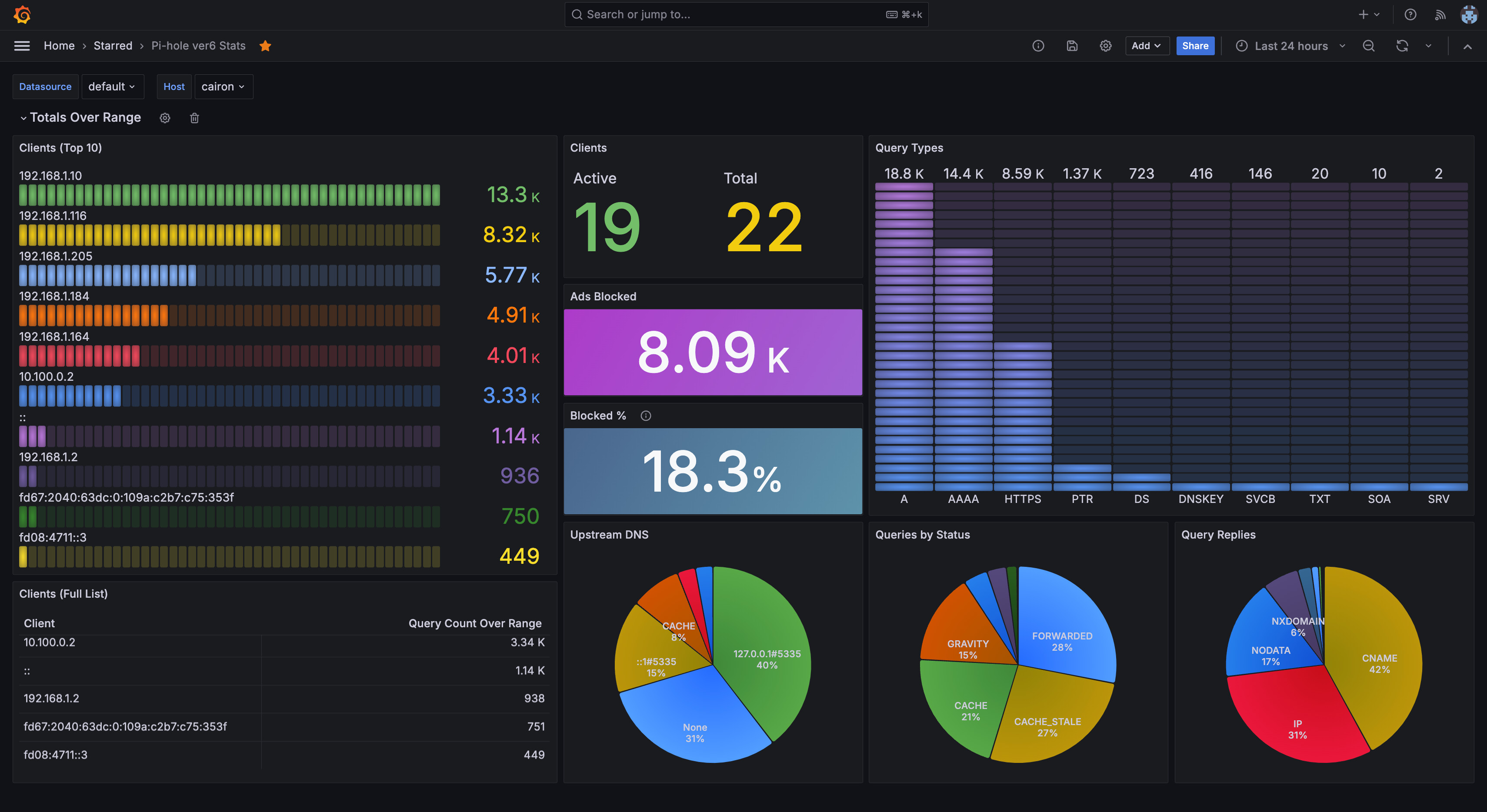
Task: Open the hamburger navigation menu
Action: [x=22, y=46]
